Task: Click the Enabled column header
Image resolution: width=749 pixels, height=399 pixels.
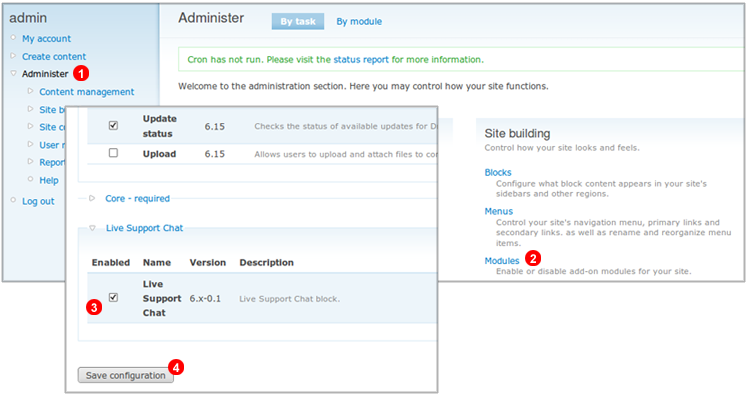Action: pos(111,262)
